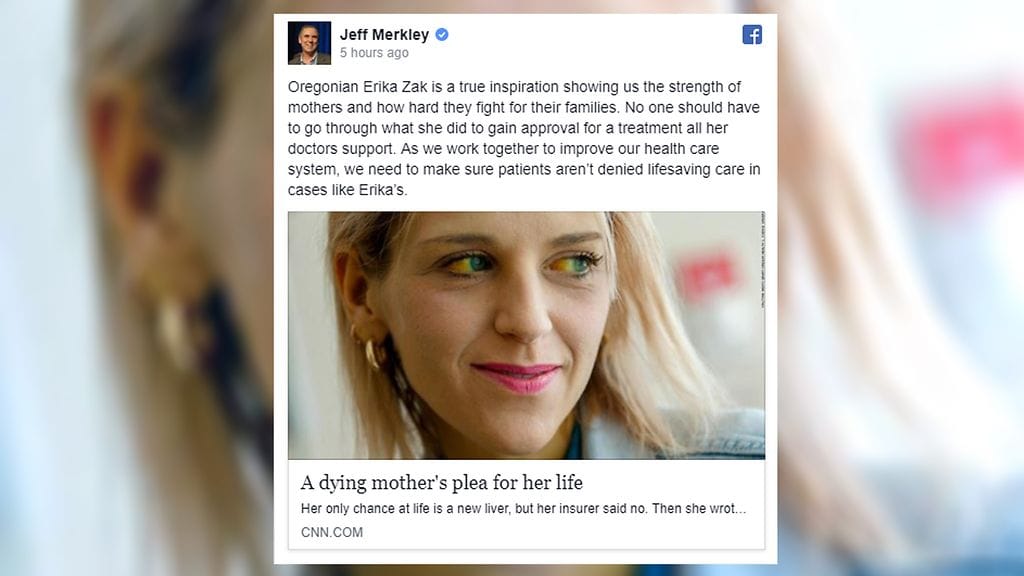Image resolution: width=1024 pixels, height=576 pixels.
Task: Click the enlarged blurred earring in the left background
Action: [x=174, y=332]
